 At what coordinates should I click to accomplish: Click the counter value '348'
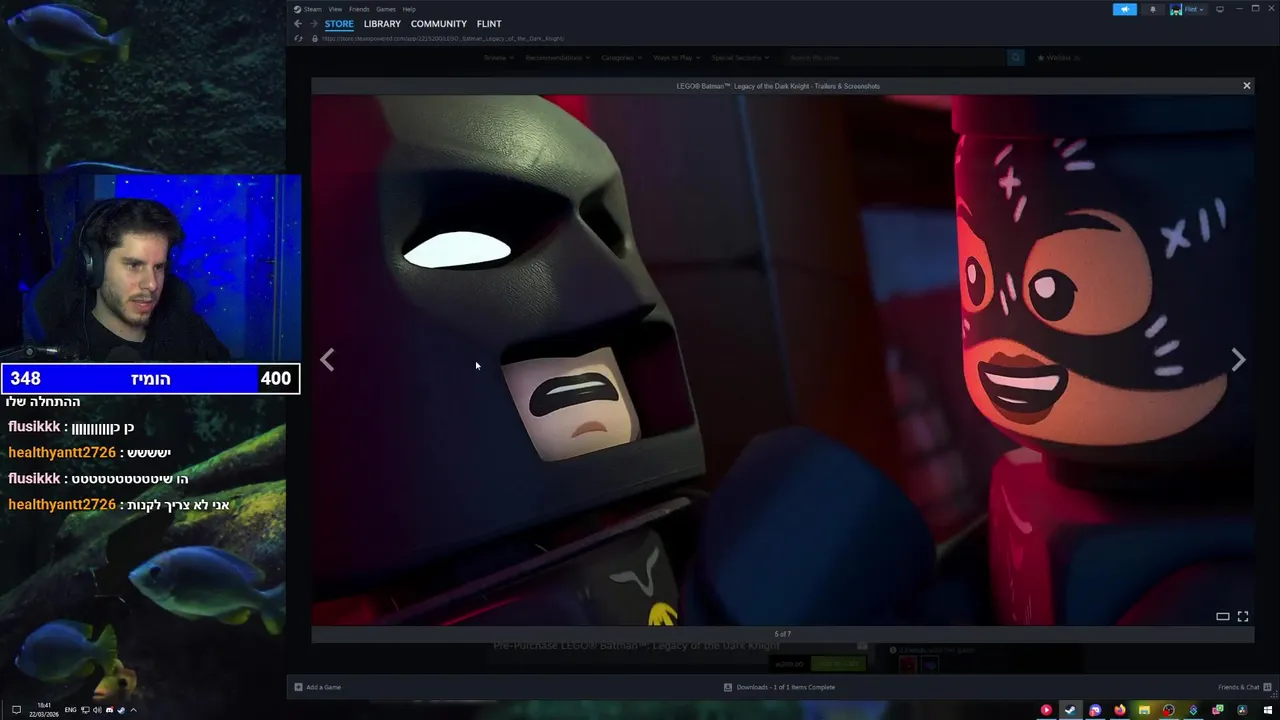click(25, 379)
